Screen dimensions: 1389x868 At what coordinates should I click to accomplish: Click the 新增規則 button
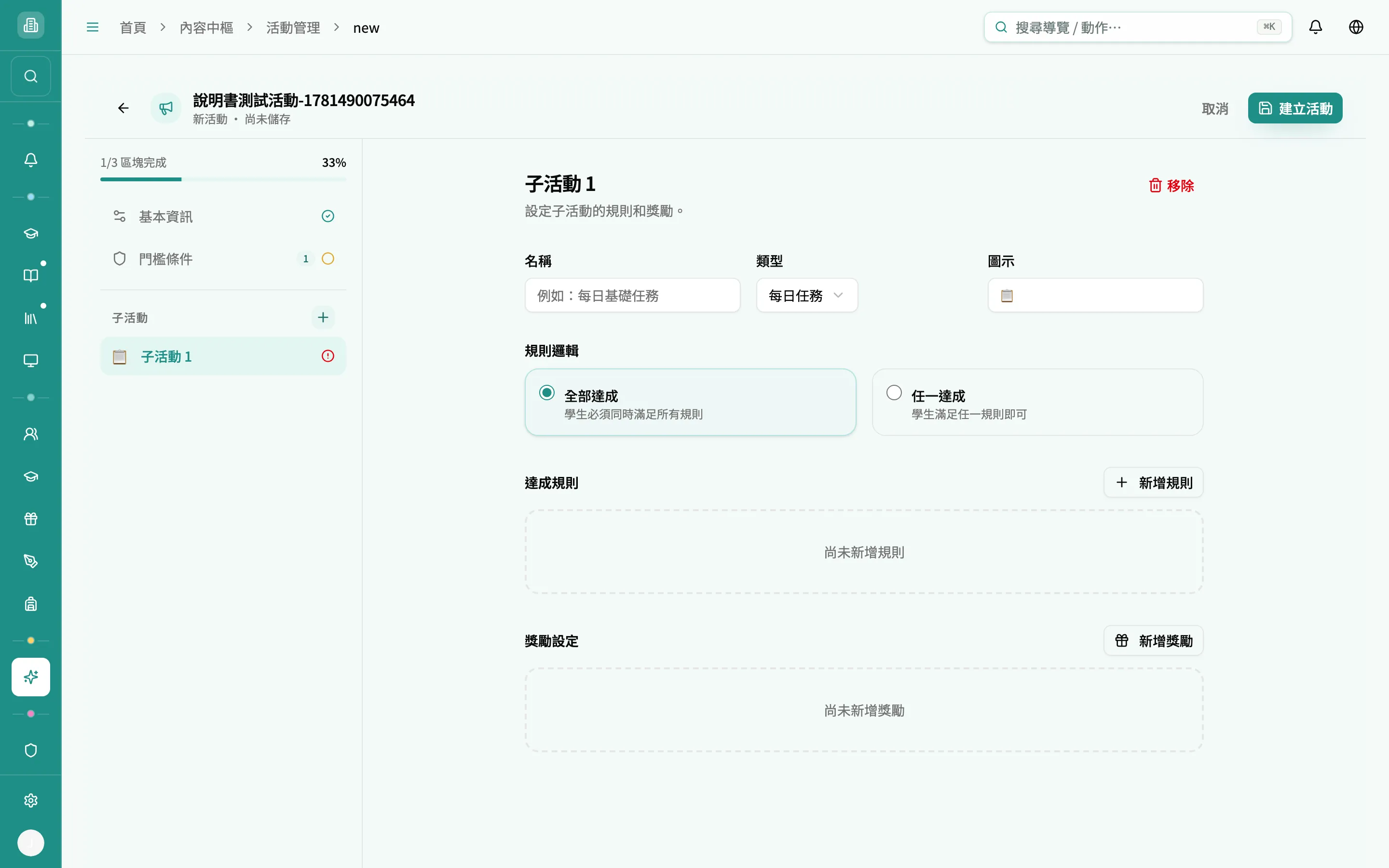point(1154,483)
